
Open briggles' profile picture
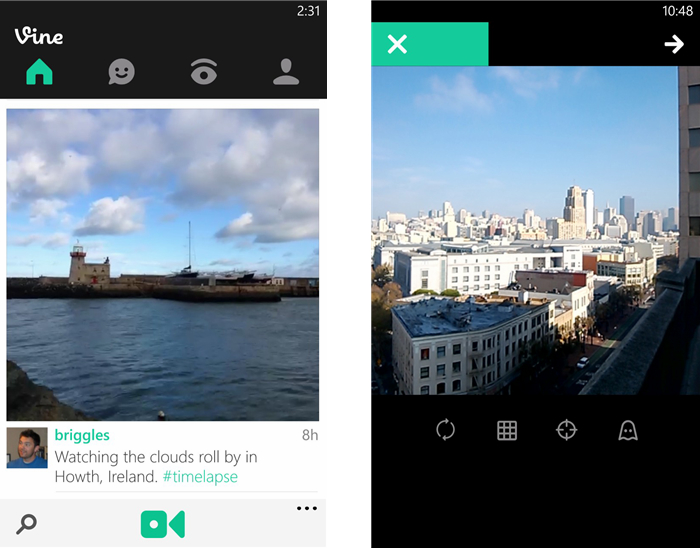27,448
